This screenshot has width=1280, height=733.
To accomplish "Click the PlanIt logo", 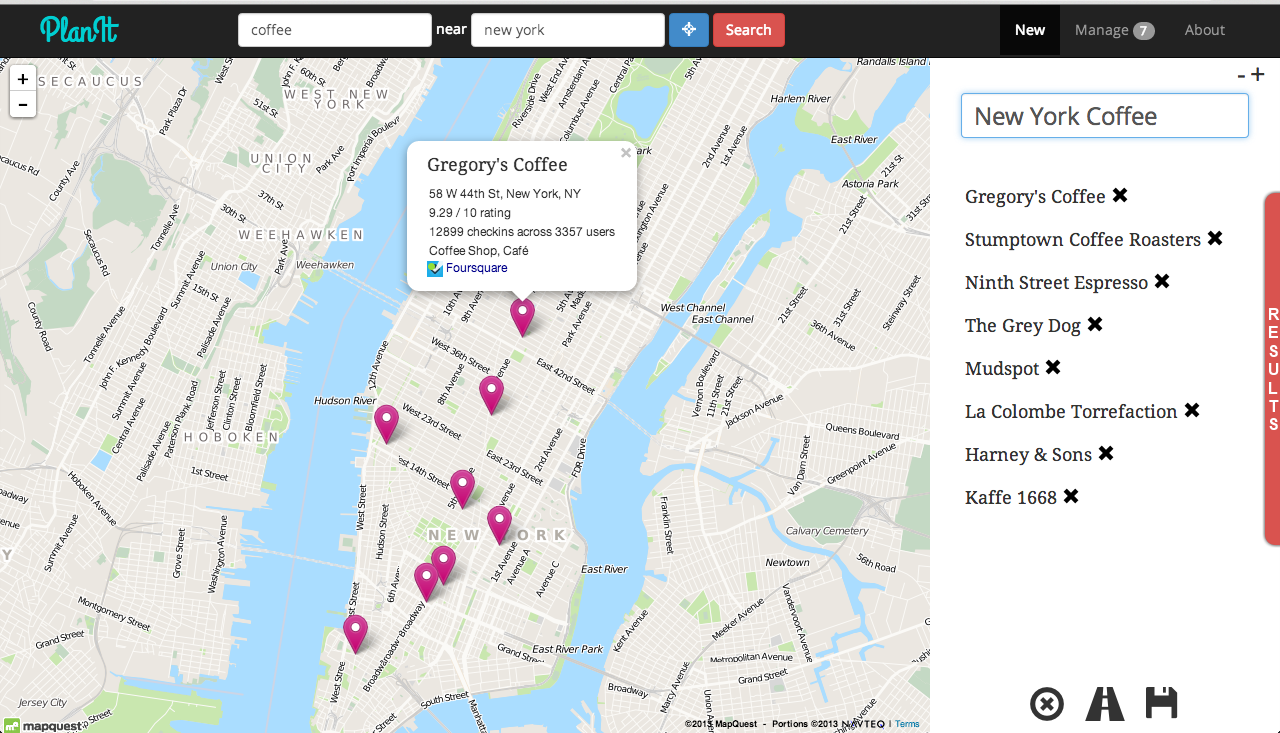I will point(79,29).
